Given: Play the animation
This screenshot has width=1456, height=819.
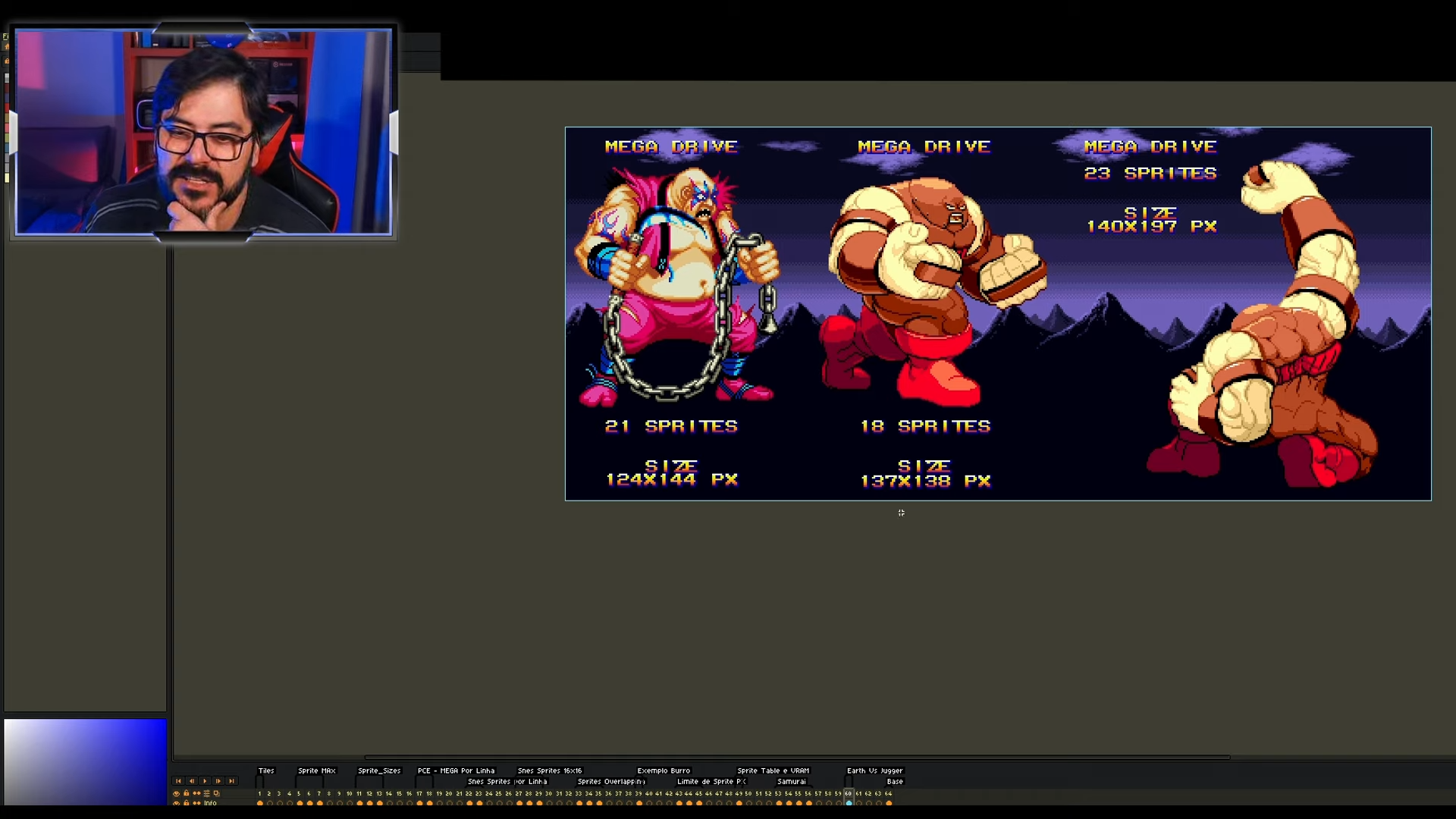Looking at the screenshot, I should pyautogui.click(x=205, y=781).
